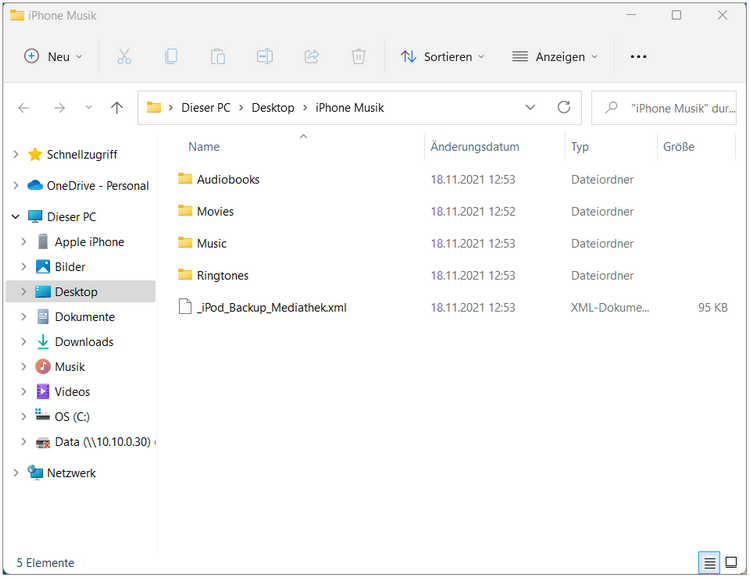The height and width of the screenshot is (578, 750).
Task: Select the Audiobooks folder name
Action: pos(228,179)
